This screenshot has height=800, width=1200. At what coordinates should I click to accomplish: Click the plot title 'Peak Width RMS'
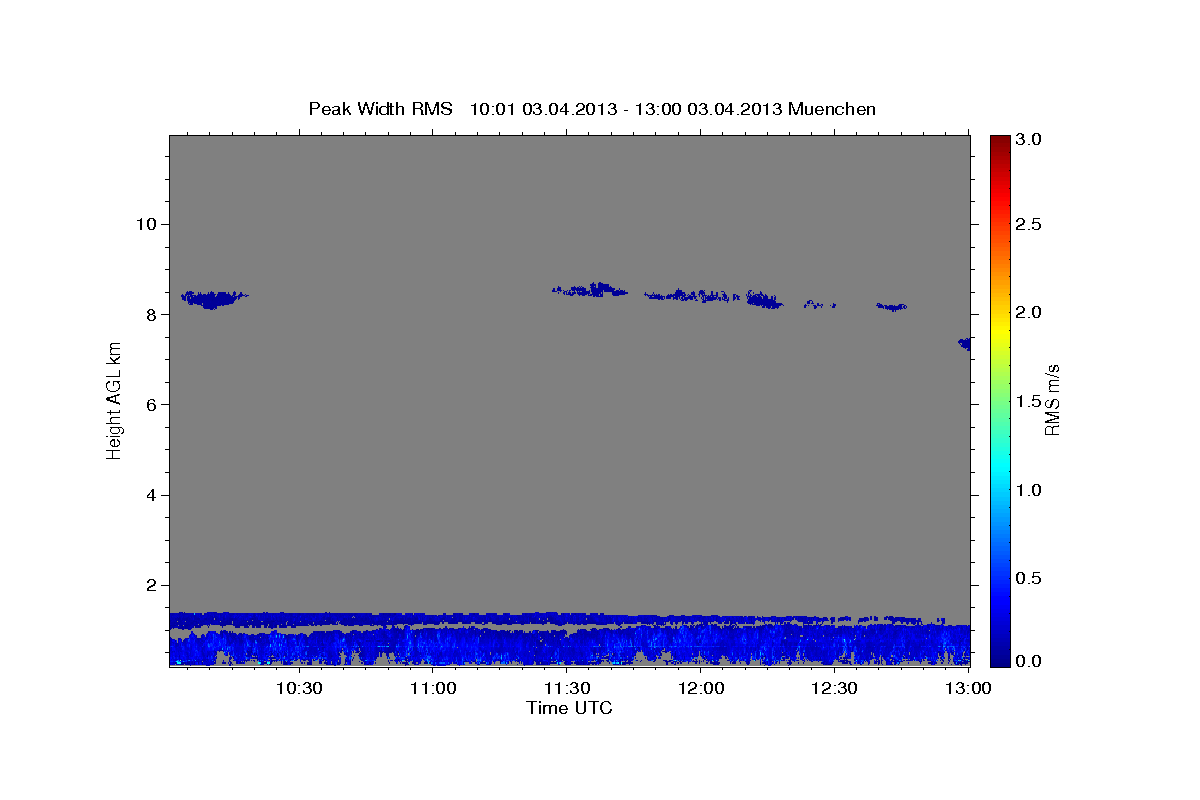pyautogui.click(x=380, y=108)
